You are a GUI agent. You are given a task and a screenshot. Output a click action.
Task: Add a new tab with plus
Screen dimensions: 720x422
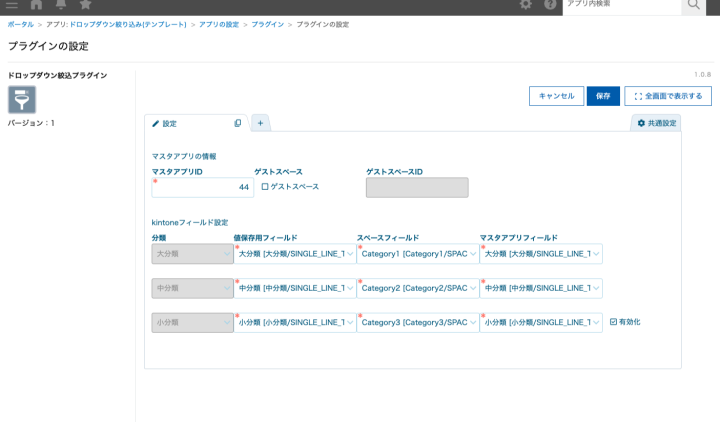(x=260, y=123)
